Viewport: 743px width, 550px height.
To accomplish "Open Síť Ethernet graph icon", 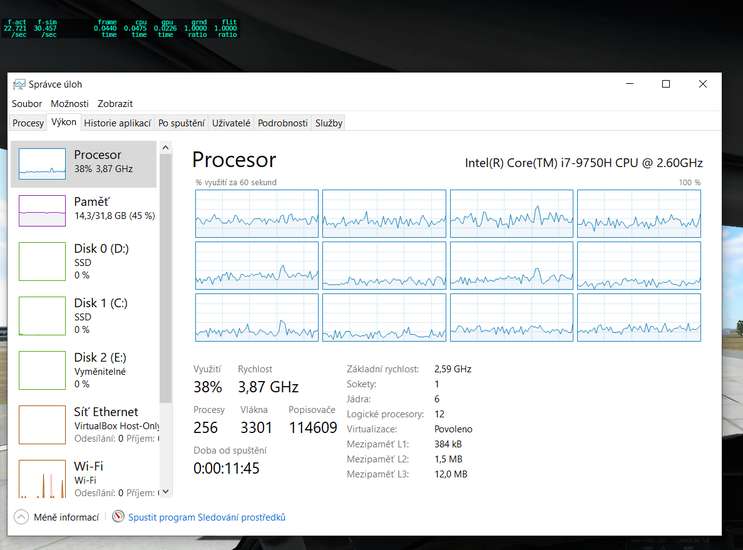I will tap(42, 425).
